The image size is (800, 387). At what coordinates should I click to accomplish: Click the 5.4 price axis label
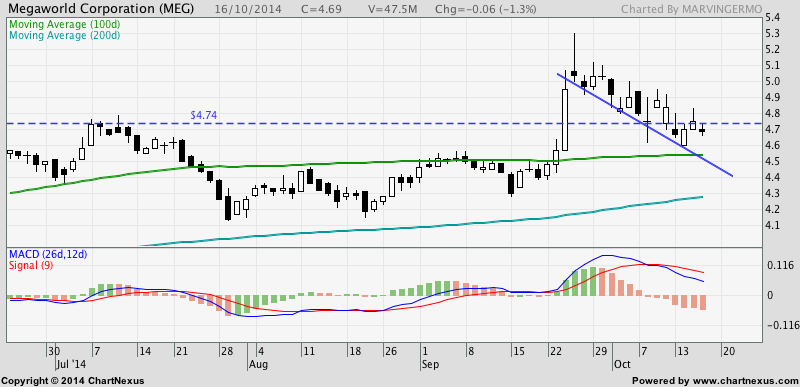tap(772, 17)
